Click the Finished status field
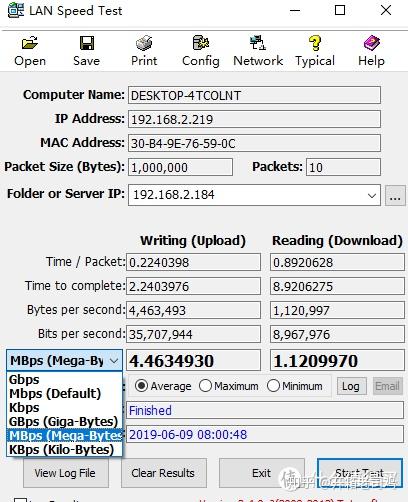 [x=265, y=410]
